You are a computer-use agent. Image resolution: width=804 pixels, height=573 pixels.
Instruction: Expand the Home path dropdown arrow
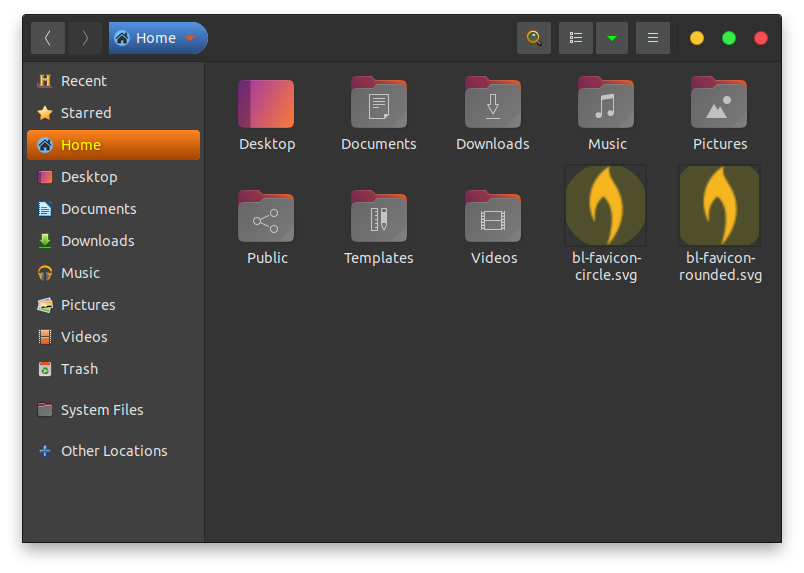[x=190, y=38]
